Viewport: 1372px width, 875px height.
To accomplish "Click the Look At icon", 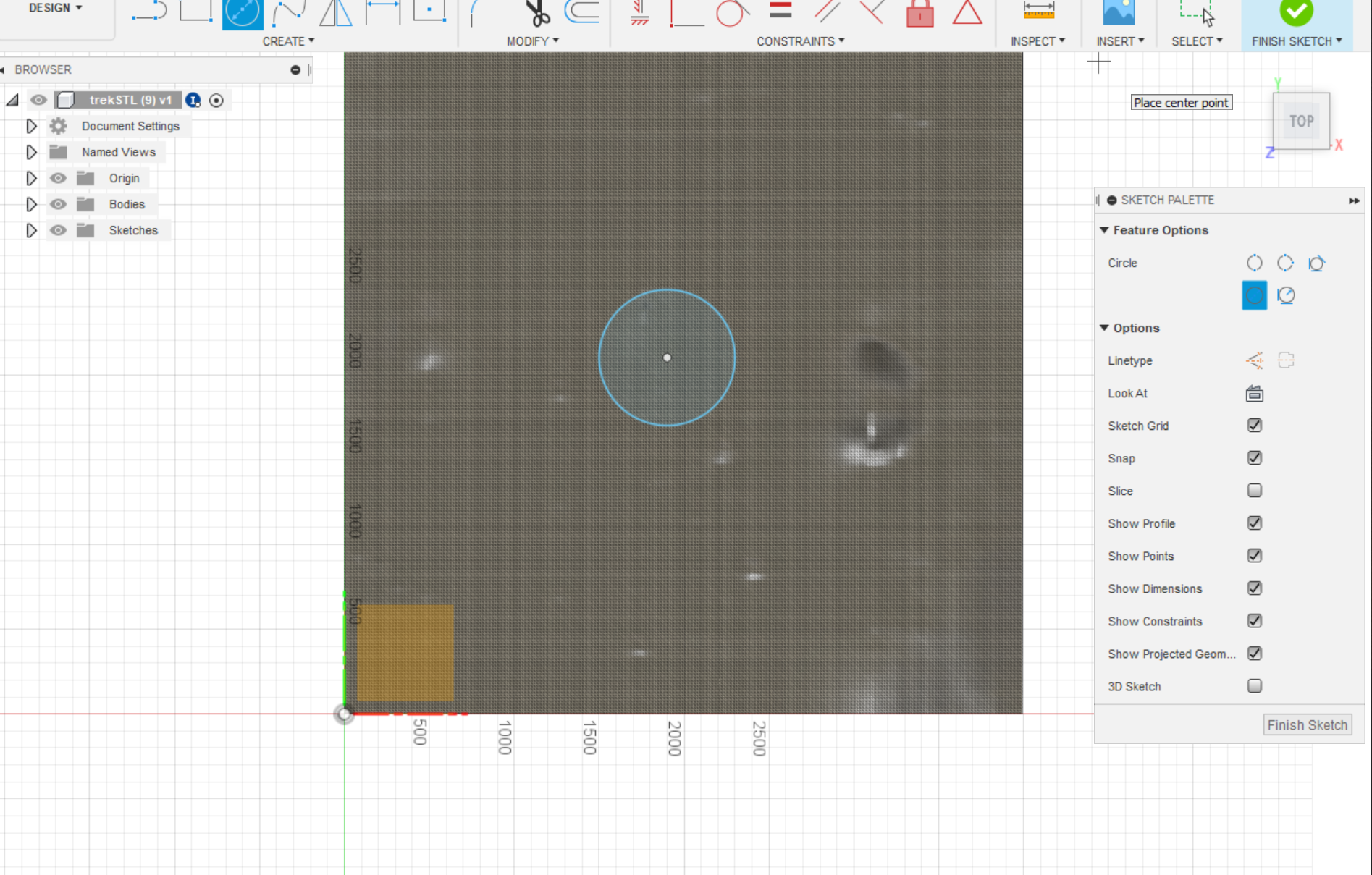I will [1255, 393].
